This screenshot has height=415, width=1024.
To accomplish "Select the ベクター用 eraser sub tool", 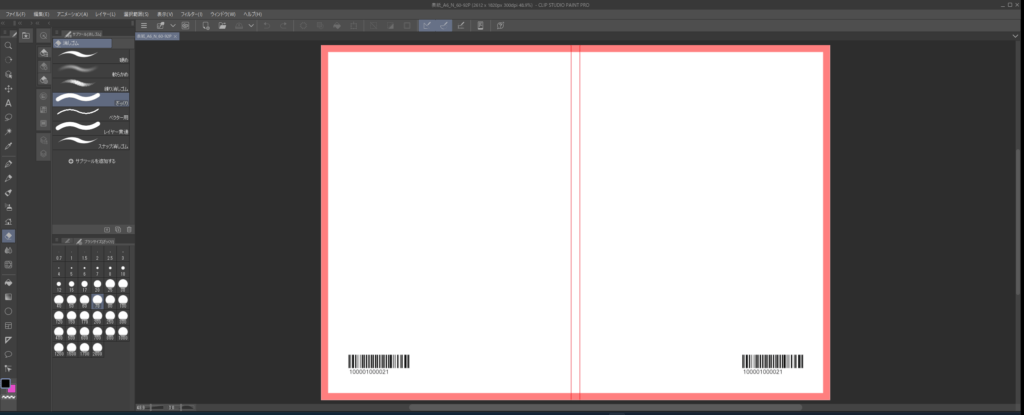I will tap(91, 114).
